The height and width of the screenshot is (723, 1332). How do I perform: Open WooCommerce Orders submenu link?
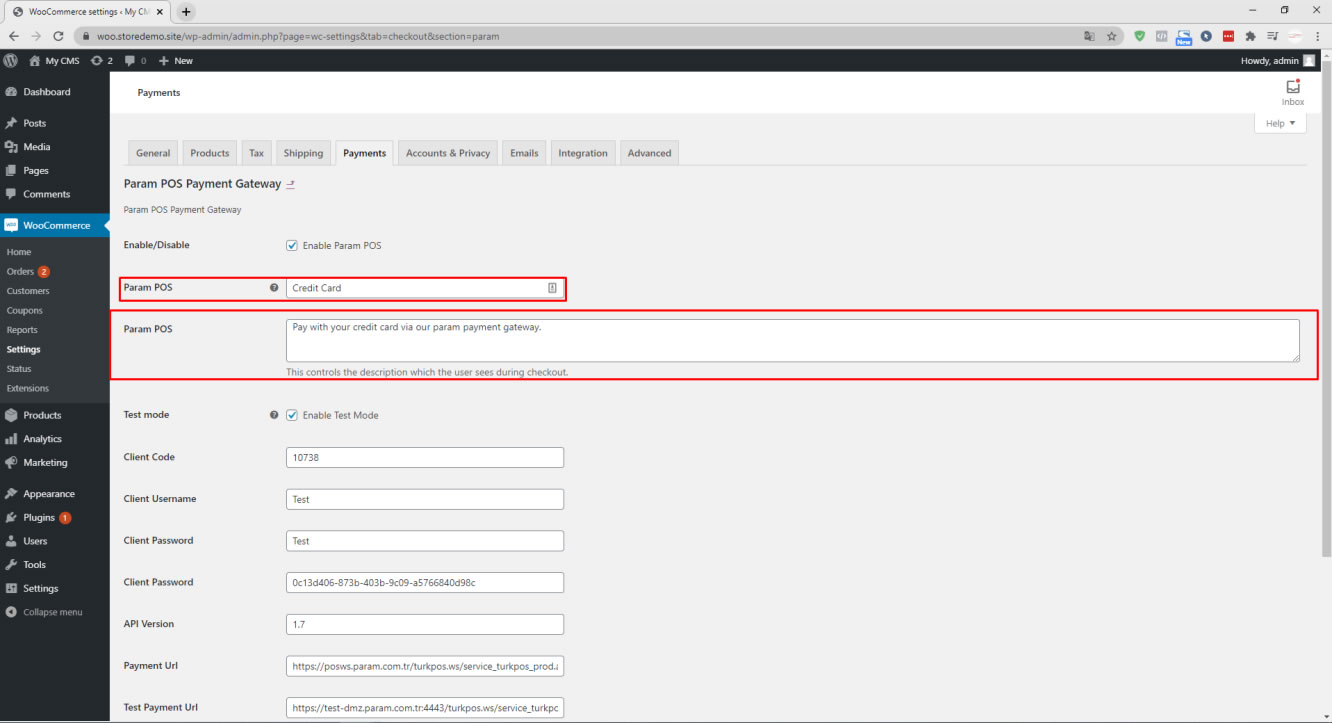[x=20, y=272]
